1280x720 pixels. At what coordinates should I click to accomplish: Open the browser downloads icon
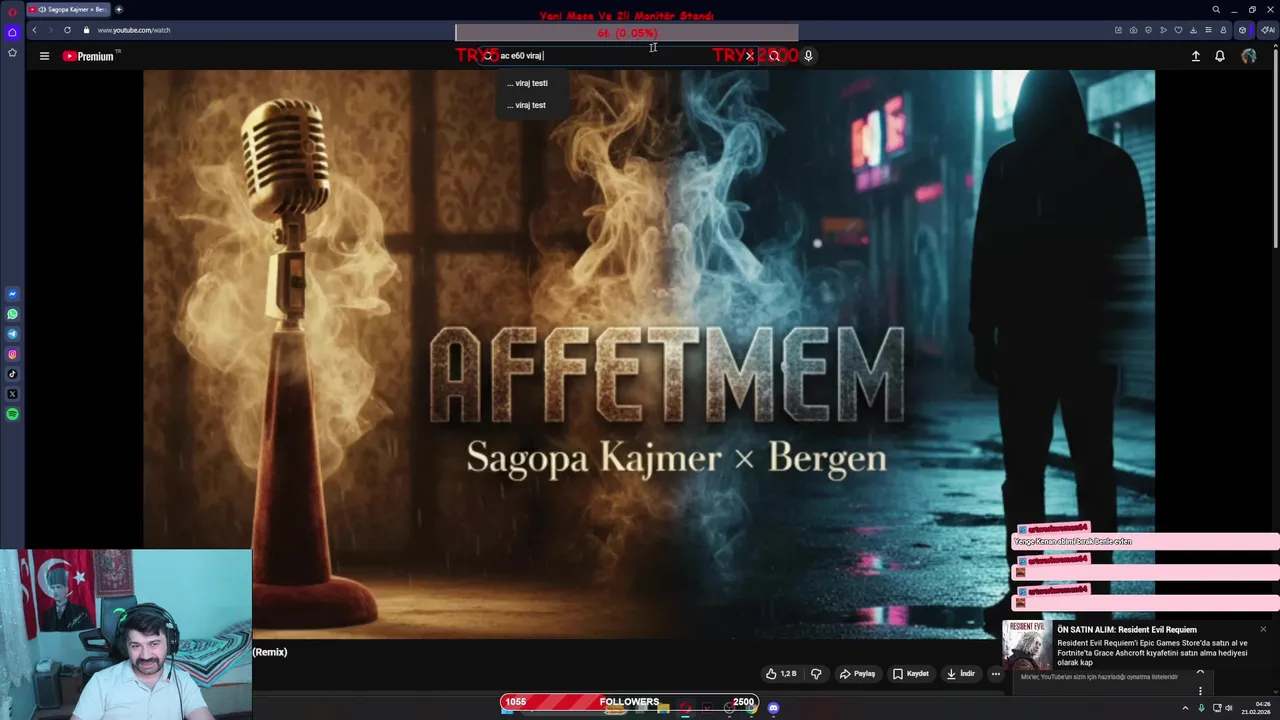(x=1193, y=30)
